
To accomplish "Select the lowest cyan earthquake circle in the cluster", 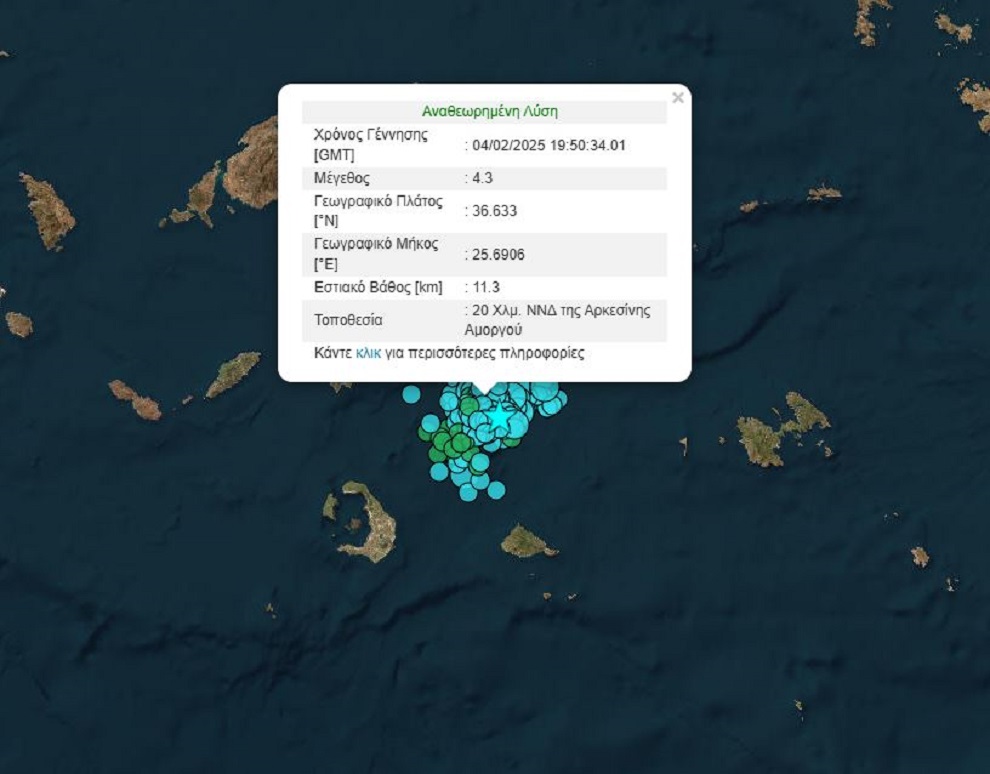I will click(x=496, y=490).
